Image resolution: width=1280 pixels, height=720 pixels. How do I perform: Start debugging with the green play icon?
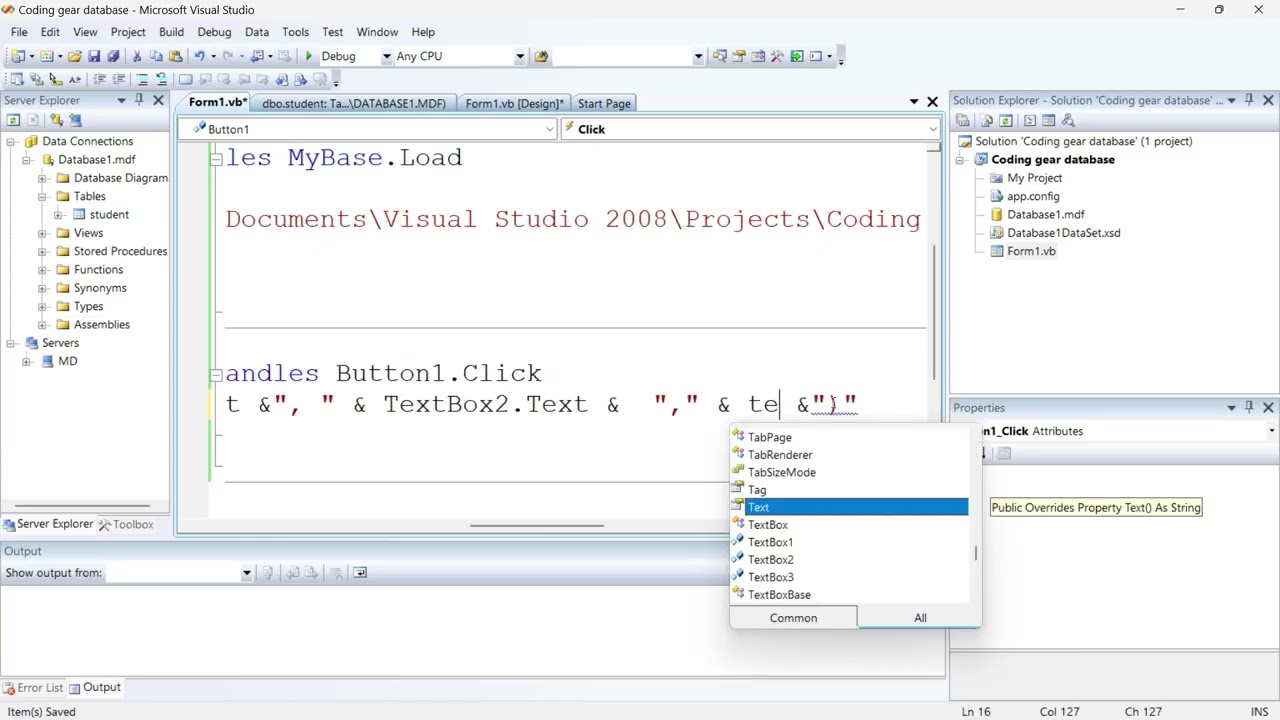[x=309, y=56]
